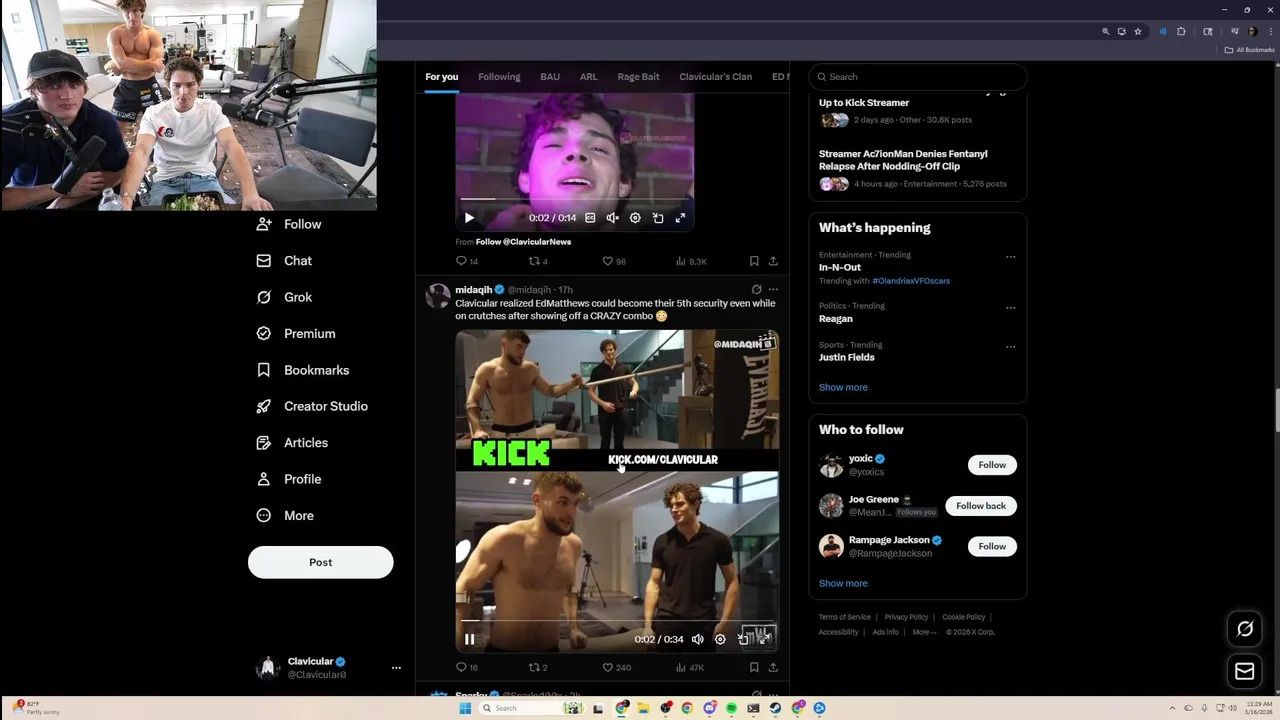
Task: Open Premium in the sidebar
Action: pos(296,333)
